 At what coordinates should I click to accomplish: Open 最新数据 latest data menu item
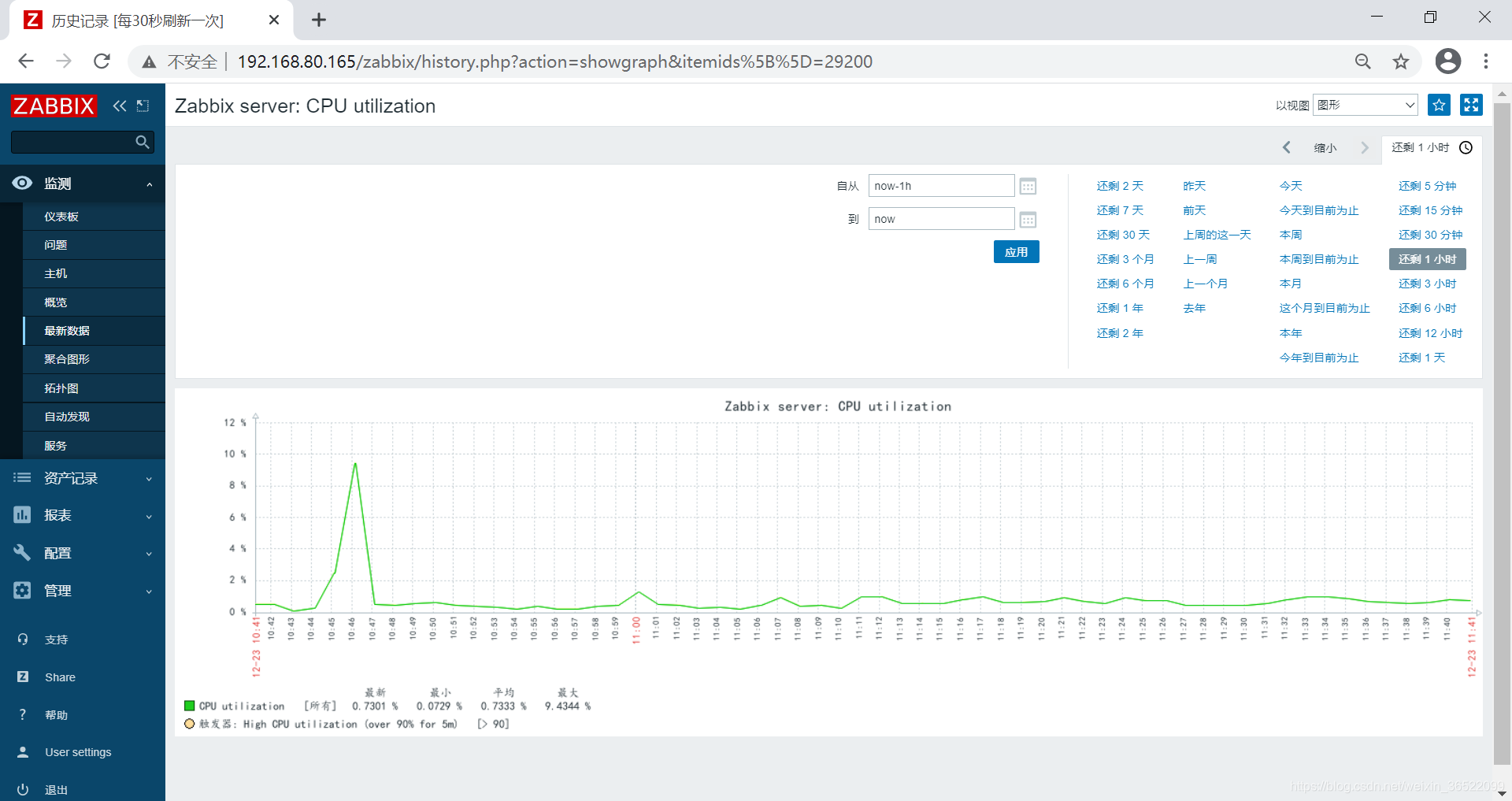[x=94, y=331]
